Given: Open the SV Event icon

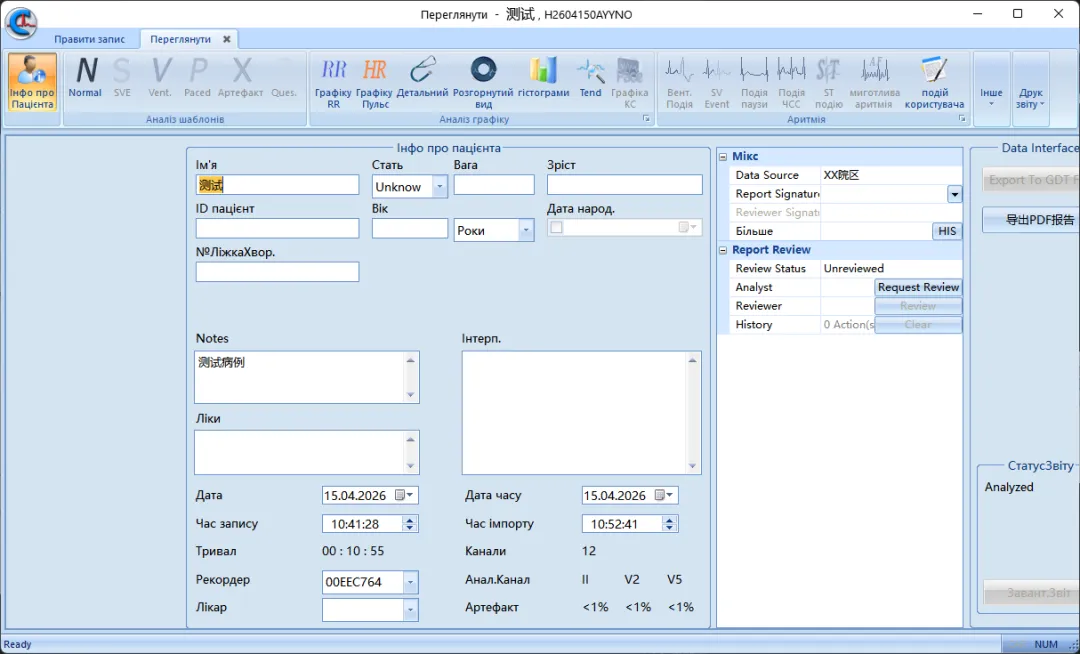Looking at the screenshot, I should click(x=716, y=82).
